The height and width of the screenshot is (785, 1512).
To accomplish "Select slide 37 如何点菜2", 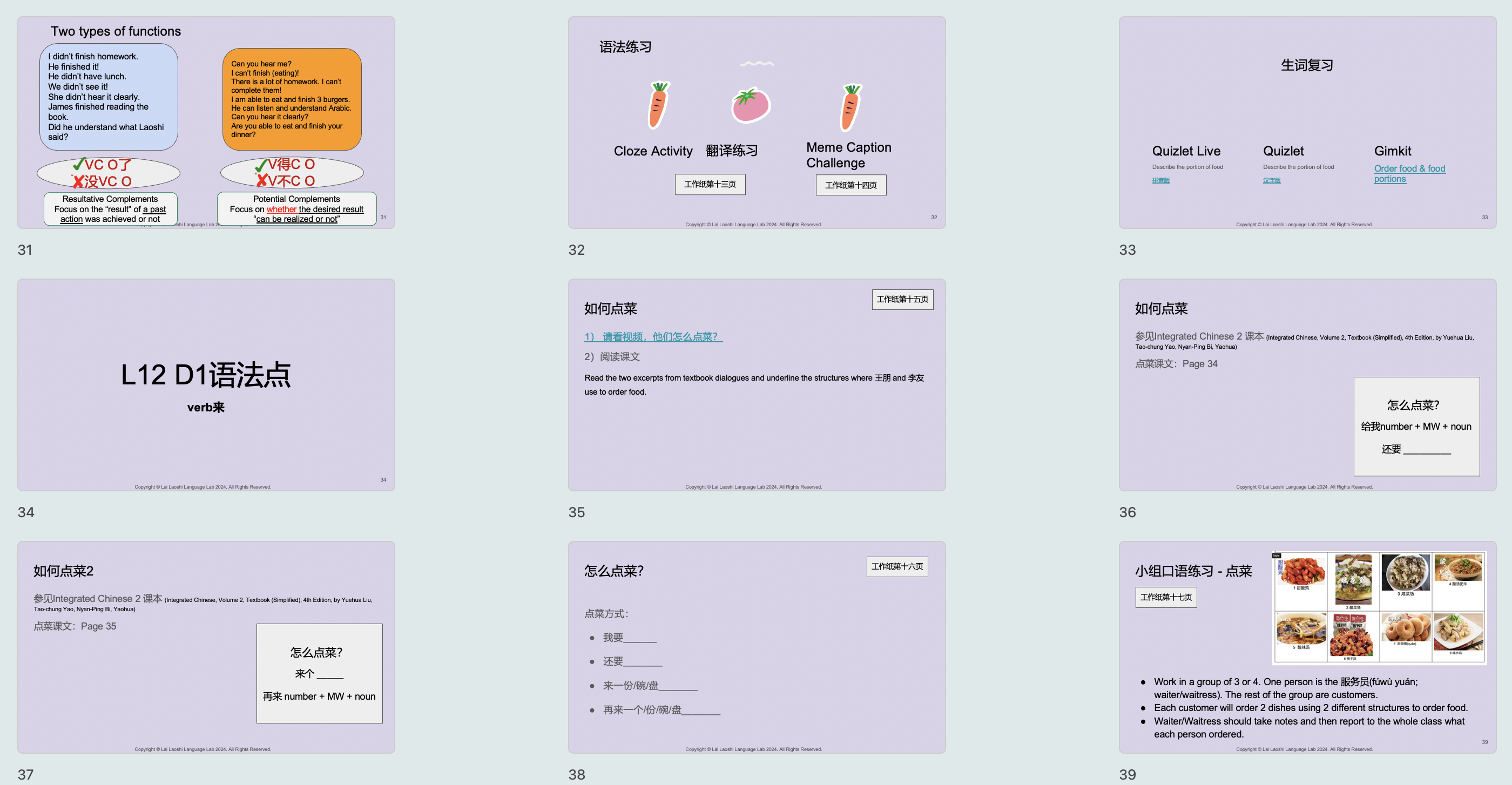I will point(205,647).
